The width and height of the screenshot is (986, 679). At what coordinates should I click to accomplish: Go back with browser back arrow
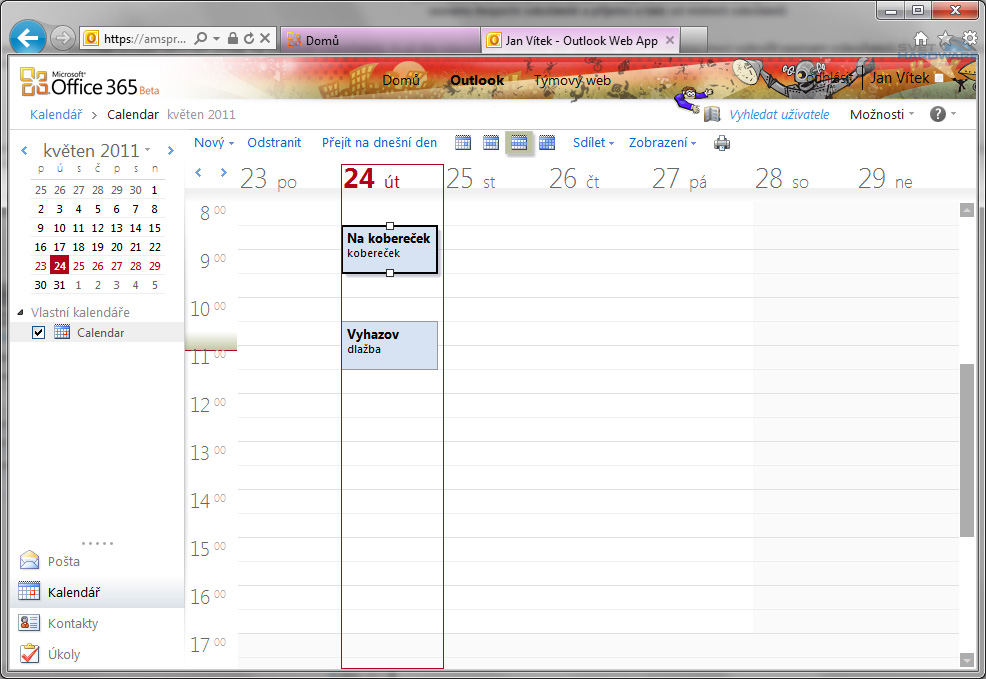point(28,39)
